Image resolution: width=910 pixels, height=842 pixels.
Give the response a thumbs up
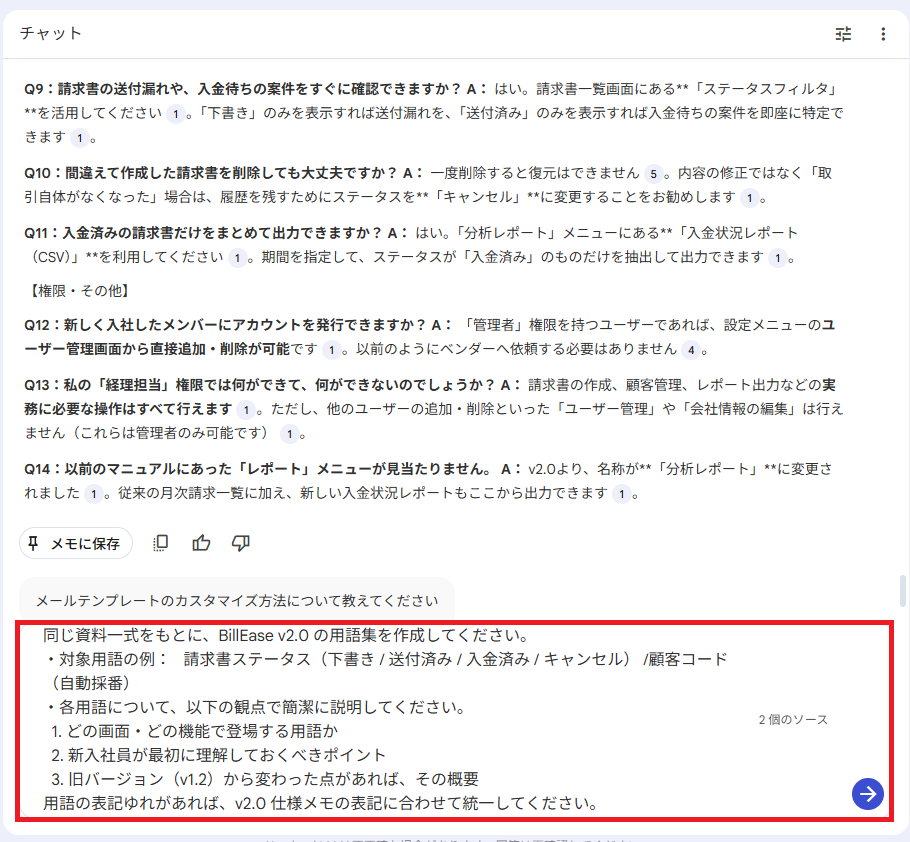coord(201,543)
